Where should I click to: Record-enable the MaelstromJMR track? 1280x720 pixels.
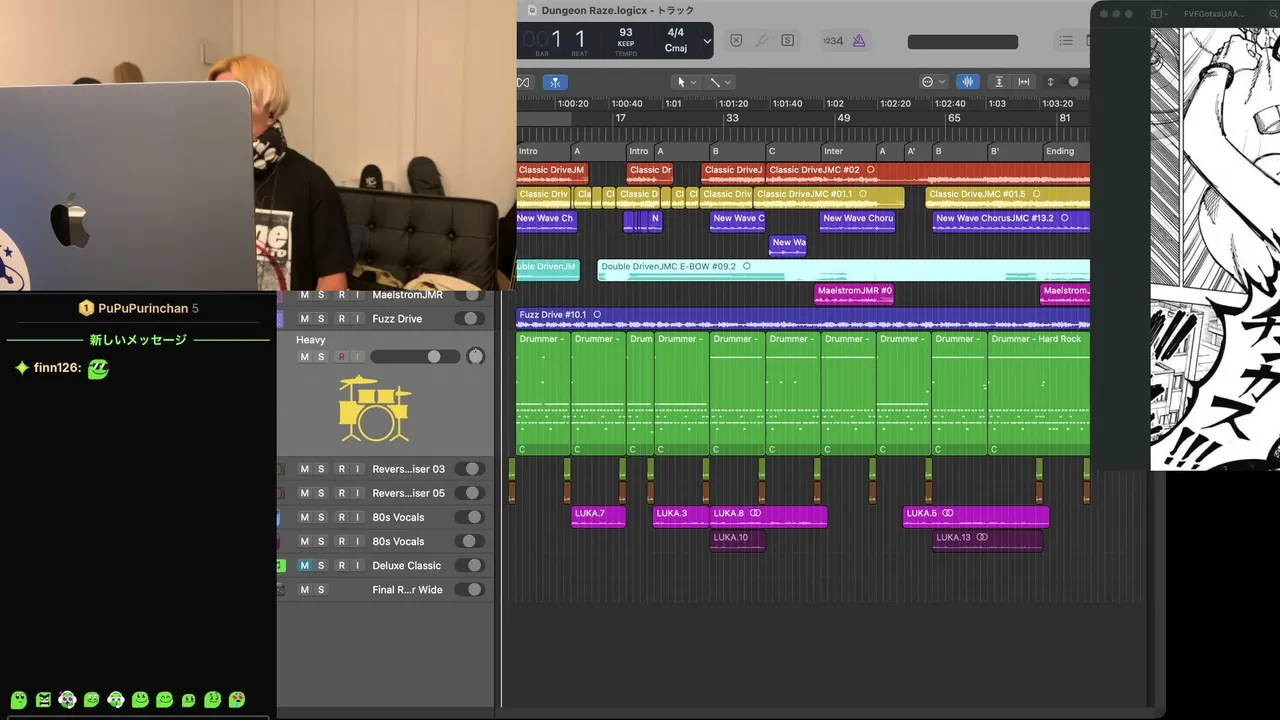click(x=341, y=295)
